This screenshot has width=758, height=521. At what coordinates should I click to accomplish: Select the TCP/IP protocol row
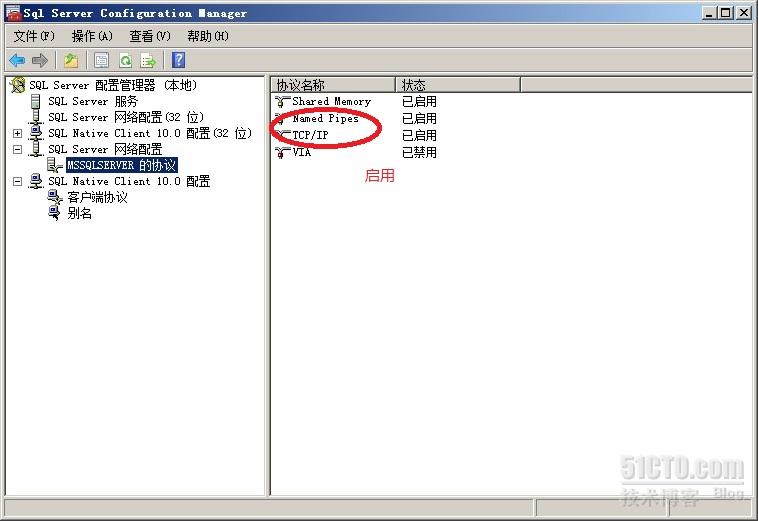[x=310, y=135]
